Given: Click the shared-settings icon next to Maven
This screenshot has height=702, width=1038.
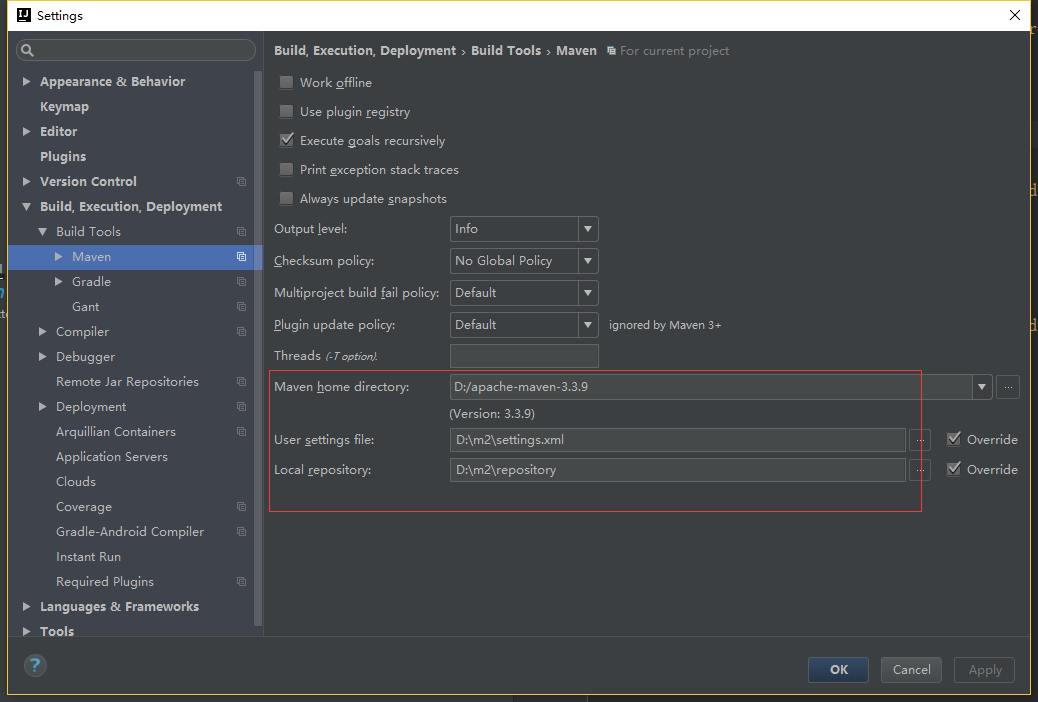Looking at the screenshot, I should coord(240,256).
